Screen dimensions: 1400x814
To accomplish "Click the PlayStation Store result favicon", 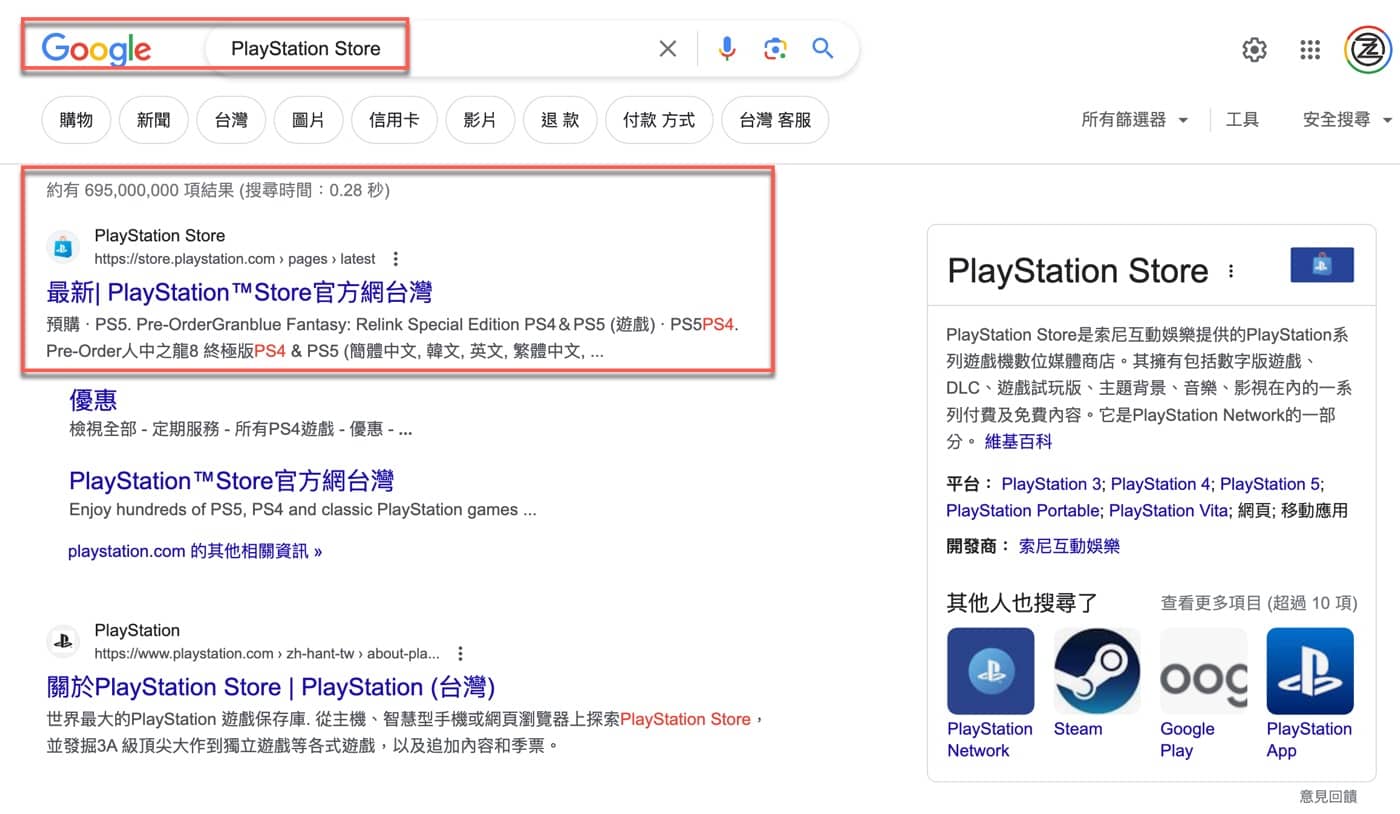I will tap(63, 246).
